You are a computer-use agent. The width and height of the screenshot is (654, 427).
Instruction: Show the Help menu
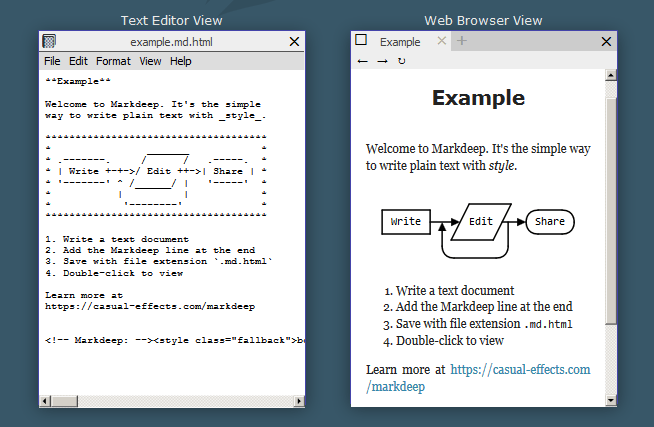[x=181, y=61]
